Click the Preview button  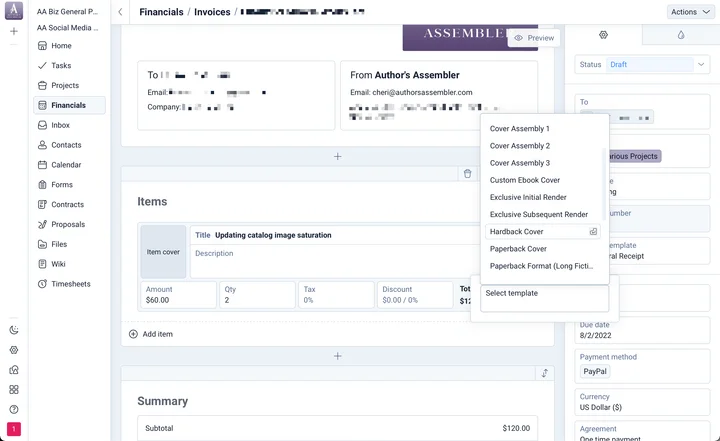pos(534,38)
